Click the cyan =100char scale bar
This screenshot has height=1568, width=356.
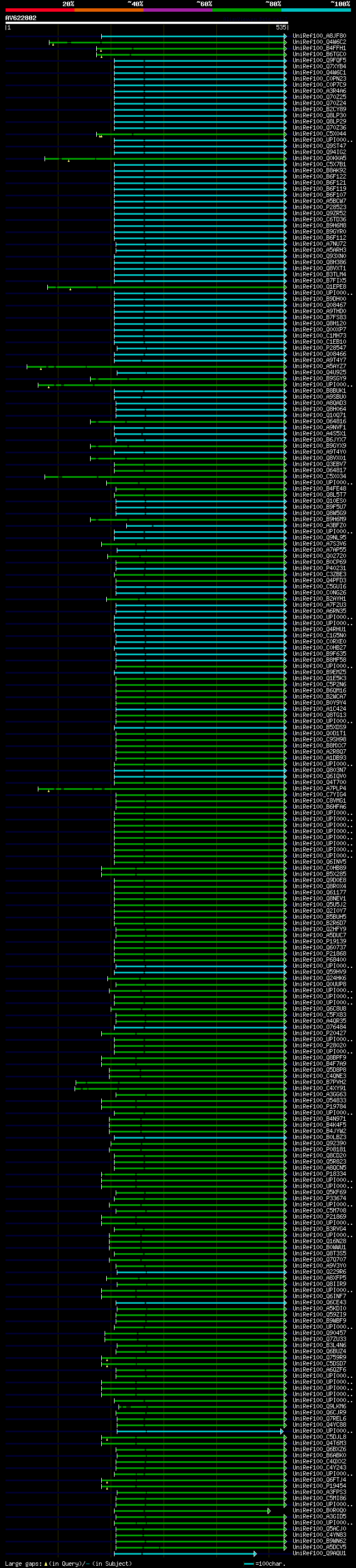coord(248,1564)
